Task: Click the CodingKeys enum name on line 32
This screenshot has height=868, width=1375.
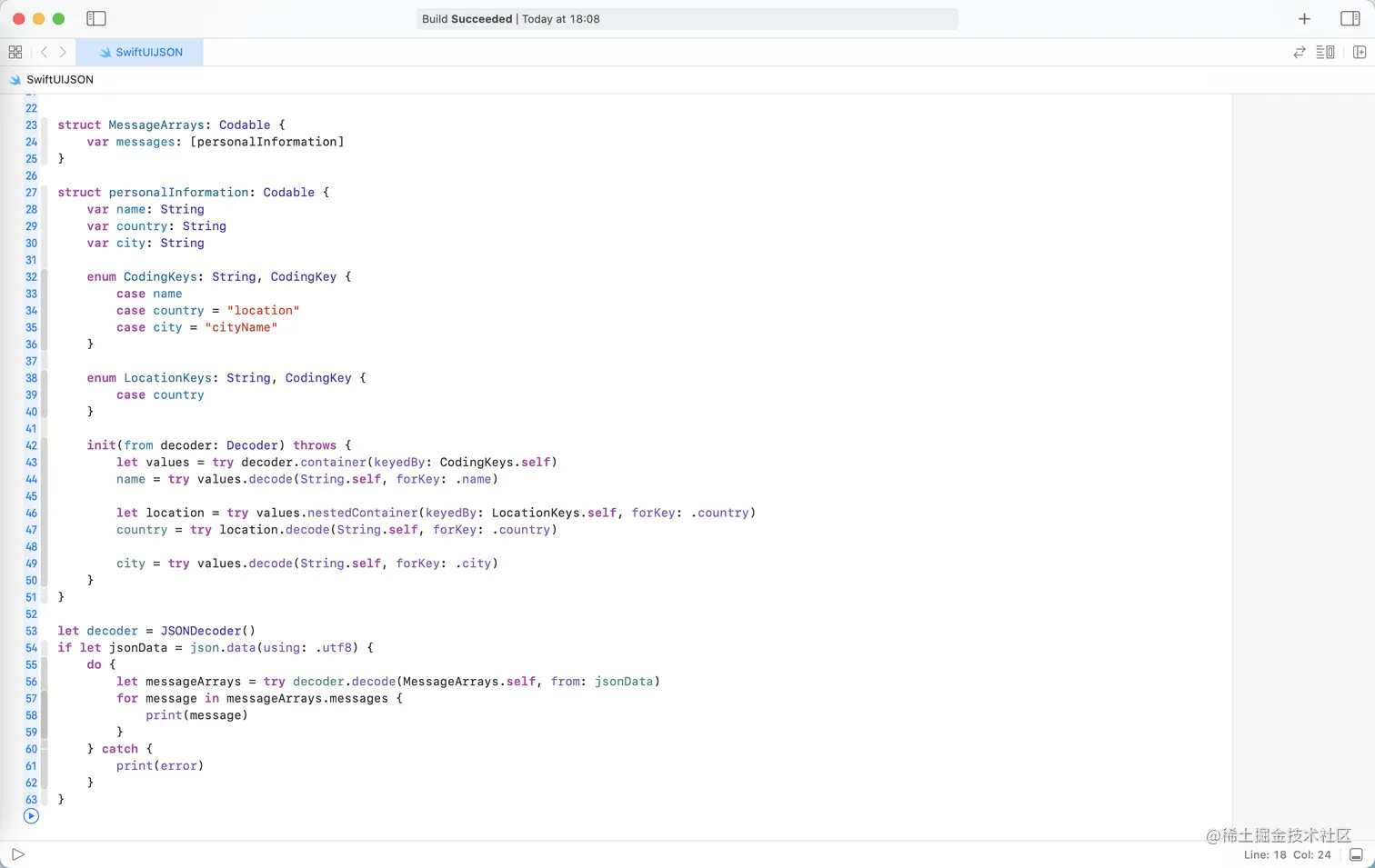Action: click(160, 277)
